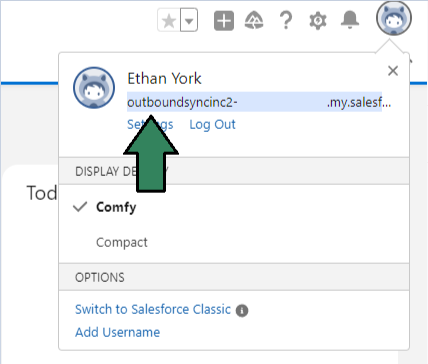Click Ethan York's avatar in the panel
This screenshot has height=364, width=428.
pos(94,88)
